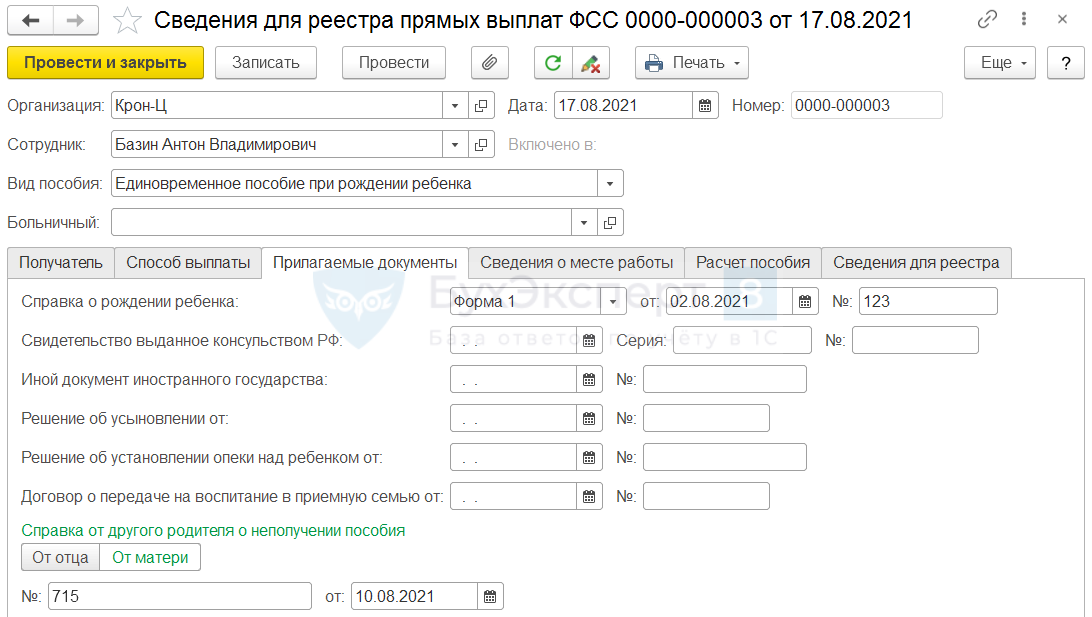Open the Получатель tab
Screen dimensions: 1092x617
pyautogui.click(x=61, y=263)
